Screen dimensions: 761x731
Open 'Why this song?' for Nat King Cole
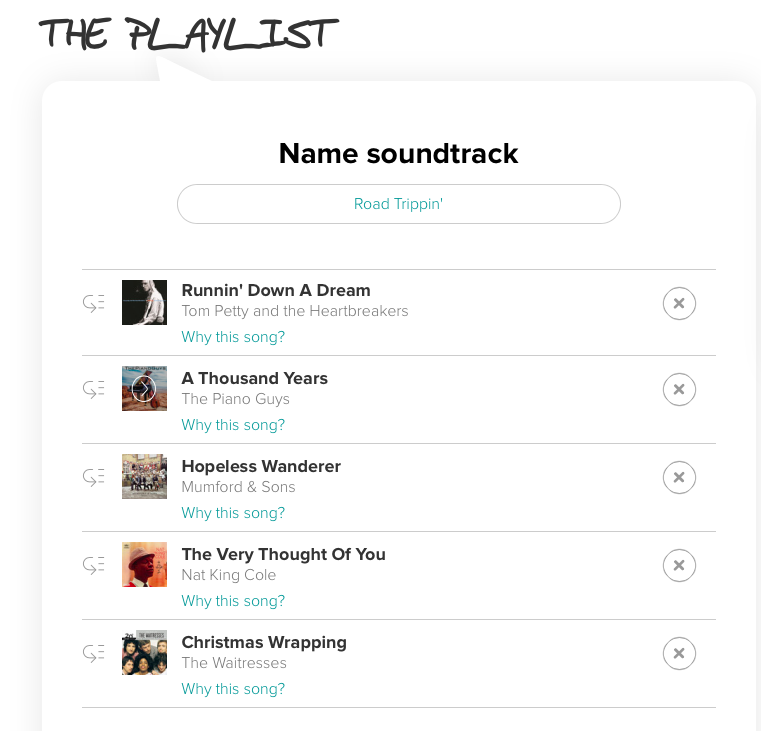click(233, 601)
